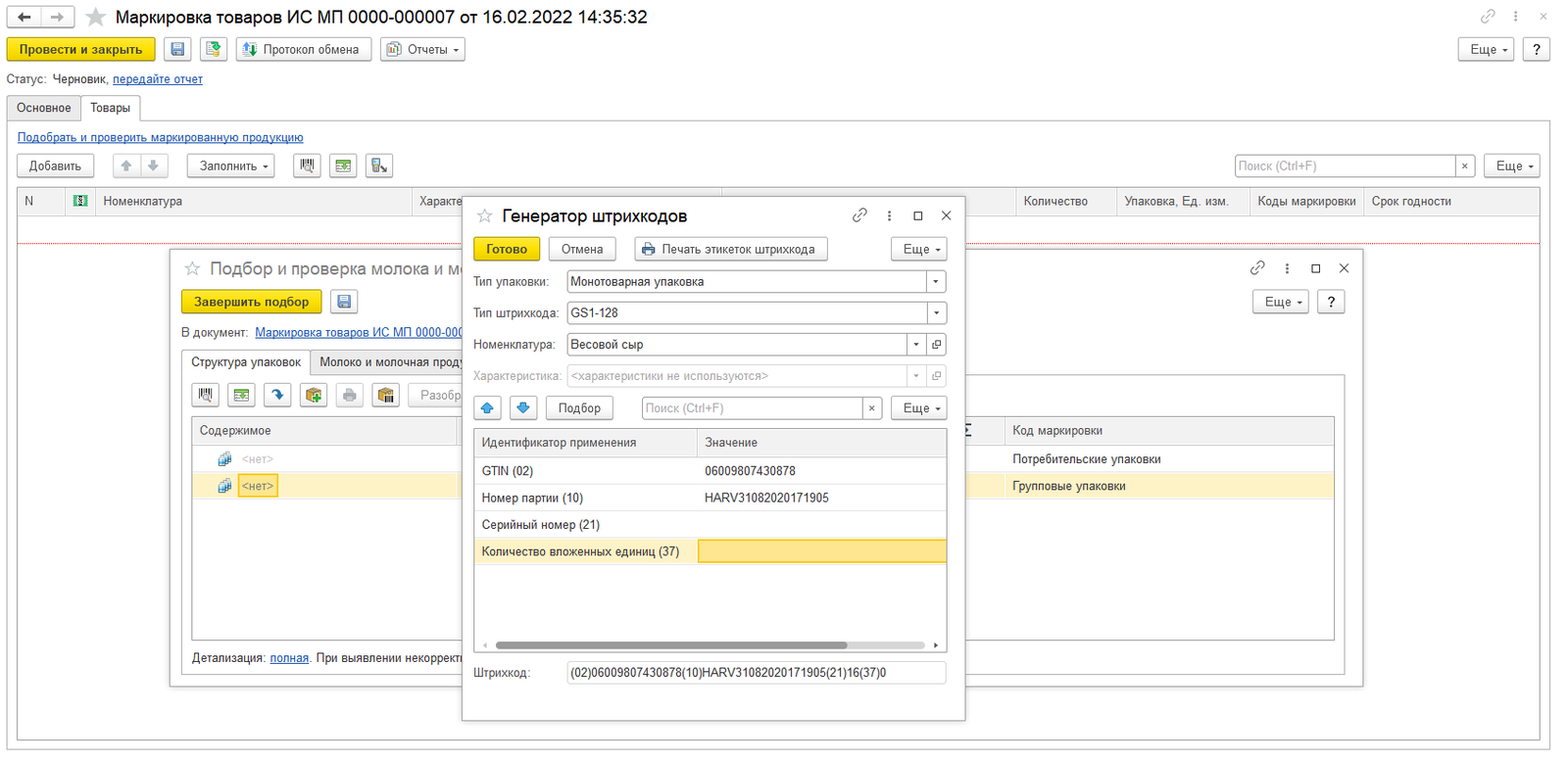Image resolution: width=1568 pixels, height=760 pixels.
Task: Click Печать этикеток штрихкода button
Action: click(731, 249)
